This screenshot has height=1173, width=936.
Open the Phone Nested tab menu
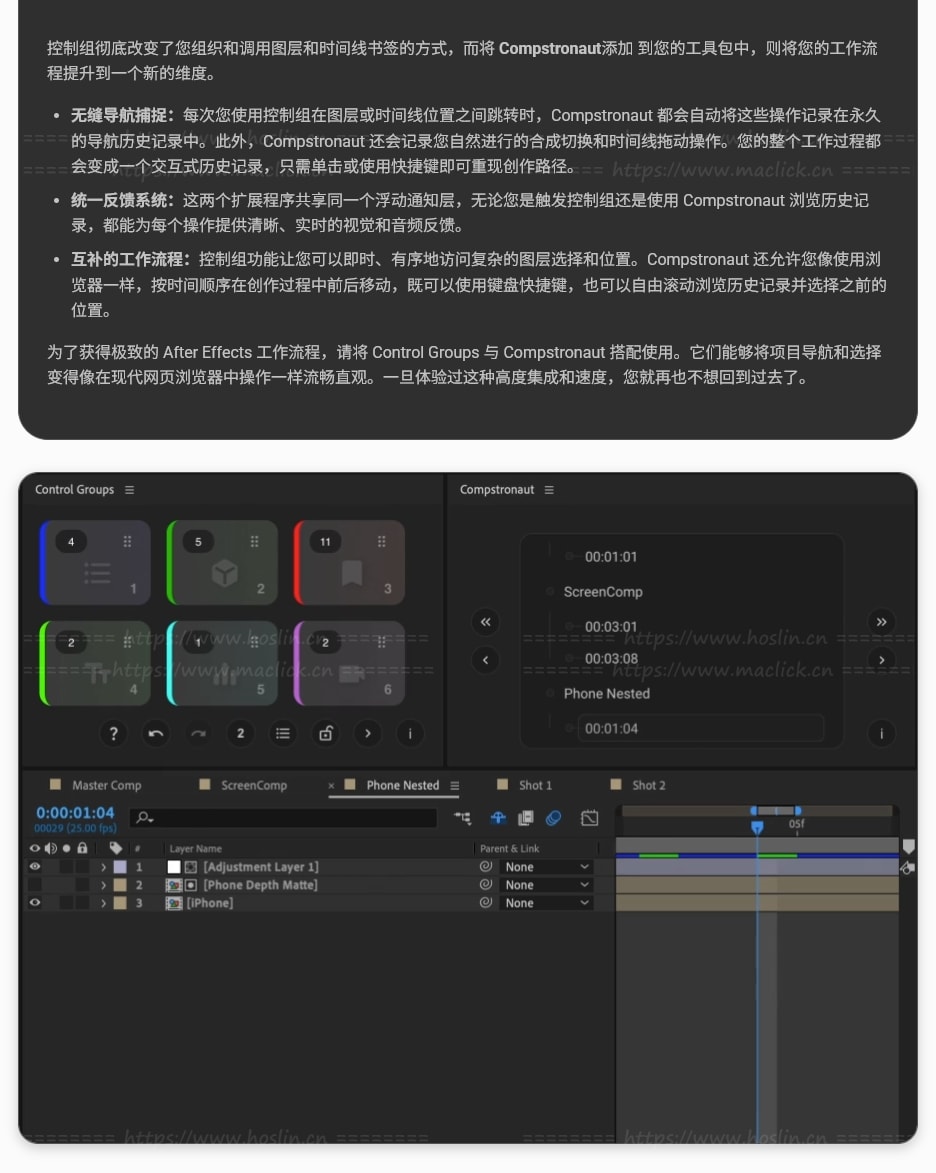click(455, 785)
